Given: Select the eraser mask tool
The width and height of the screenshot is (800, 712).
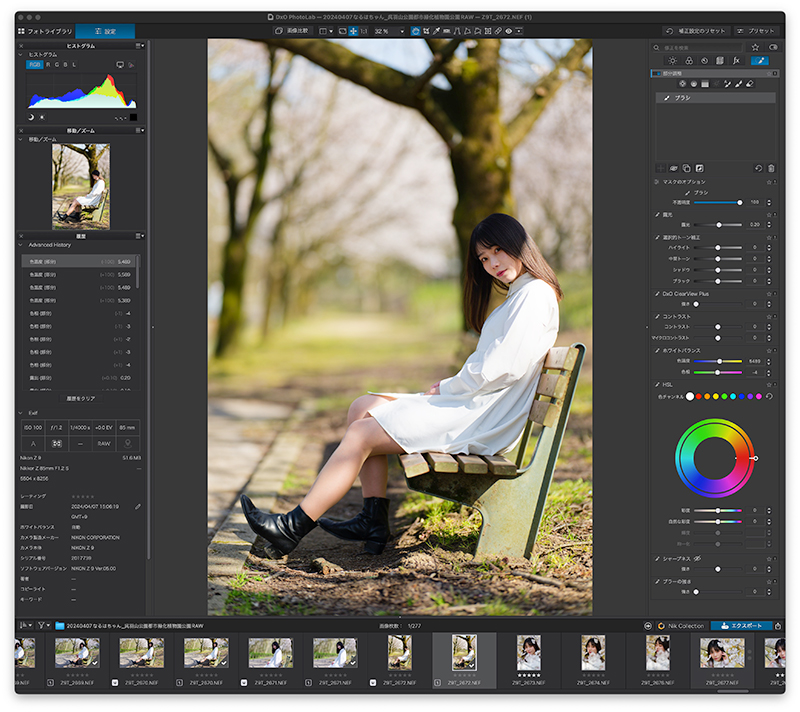Looking at the screenshot, I should [750, 84].
